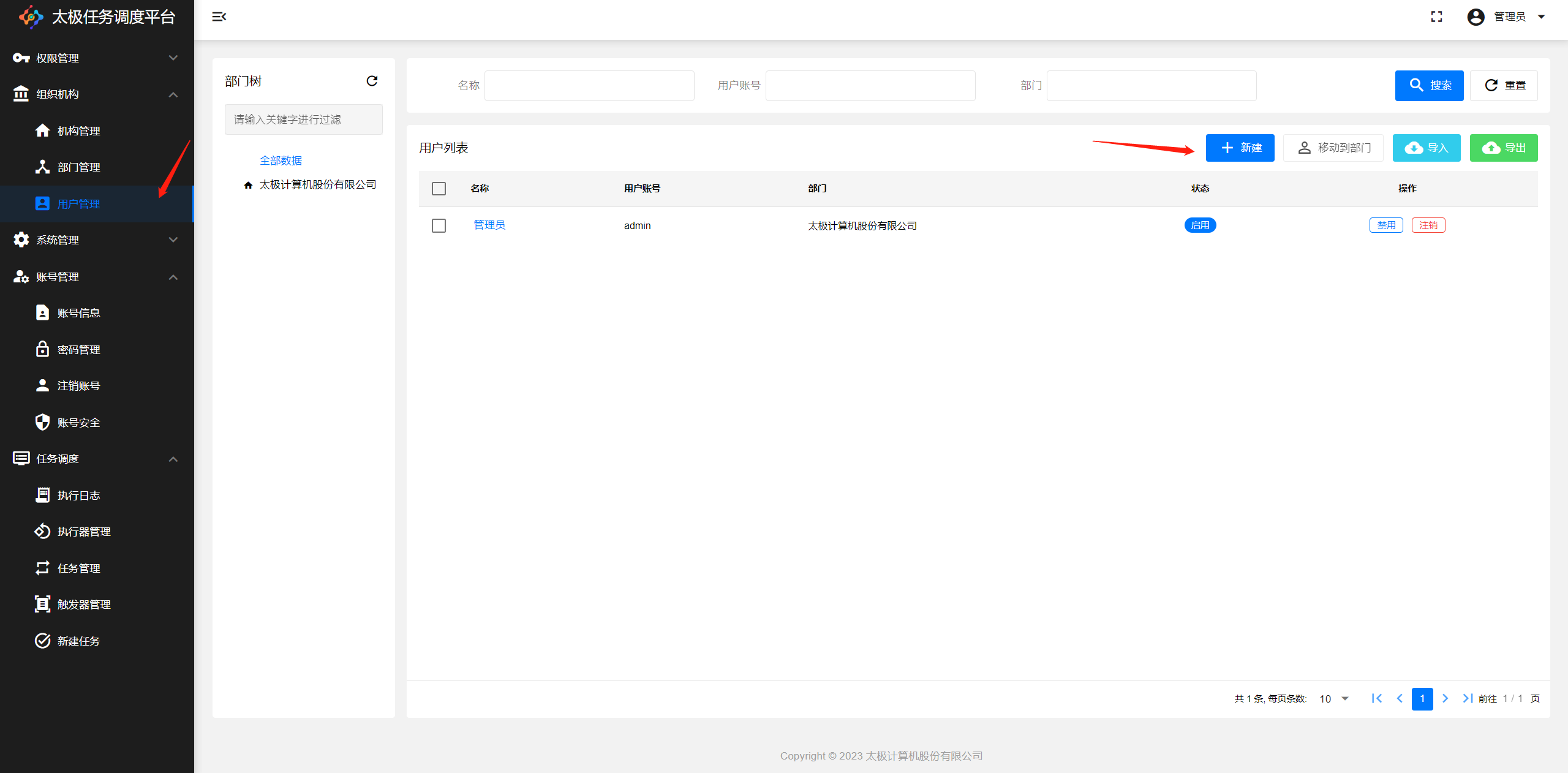Open 账号信息 menu item
1568x773 pixels.
click(97, 313)
